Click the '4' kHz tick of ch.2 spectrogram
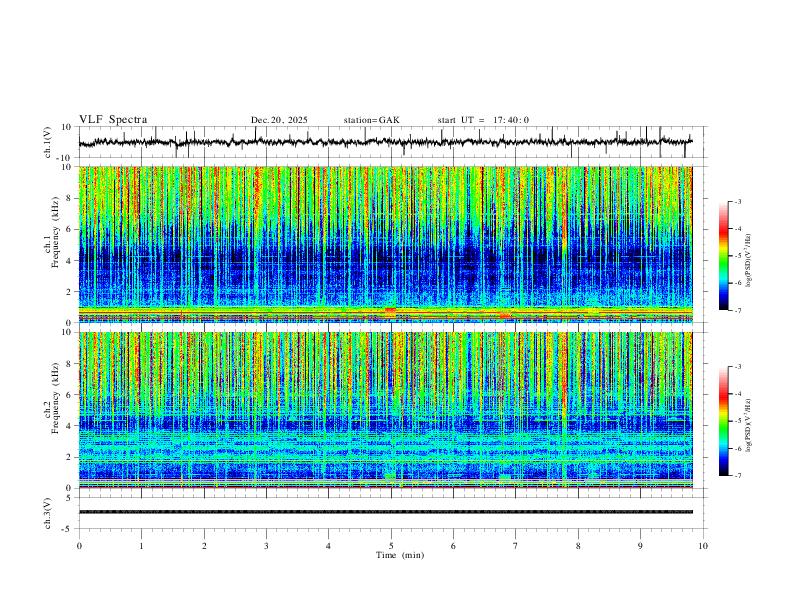792x612 pixels. pyautogui.click(x=70, y=426)
